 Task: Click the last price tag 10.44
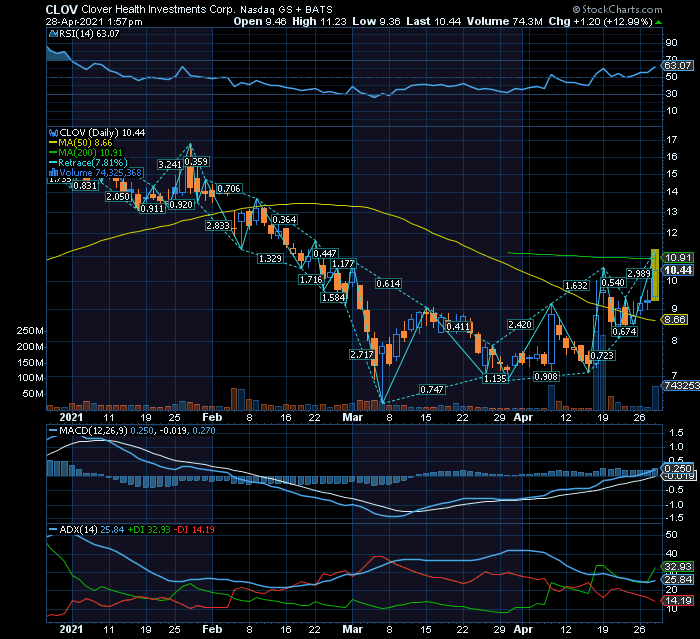(678, 270)
